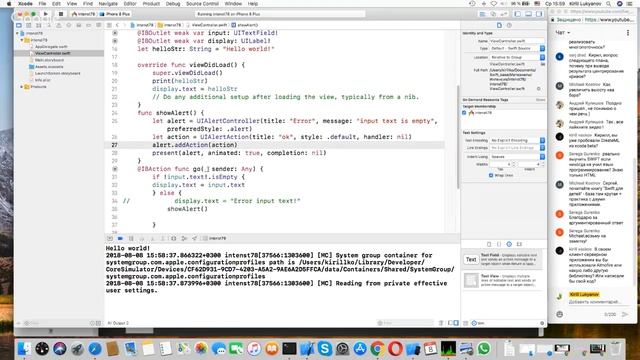Viewport: 640px width, 360px height.
Task: Open the Edit menu
Action: coord(56,4)
